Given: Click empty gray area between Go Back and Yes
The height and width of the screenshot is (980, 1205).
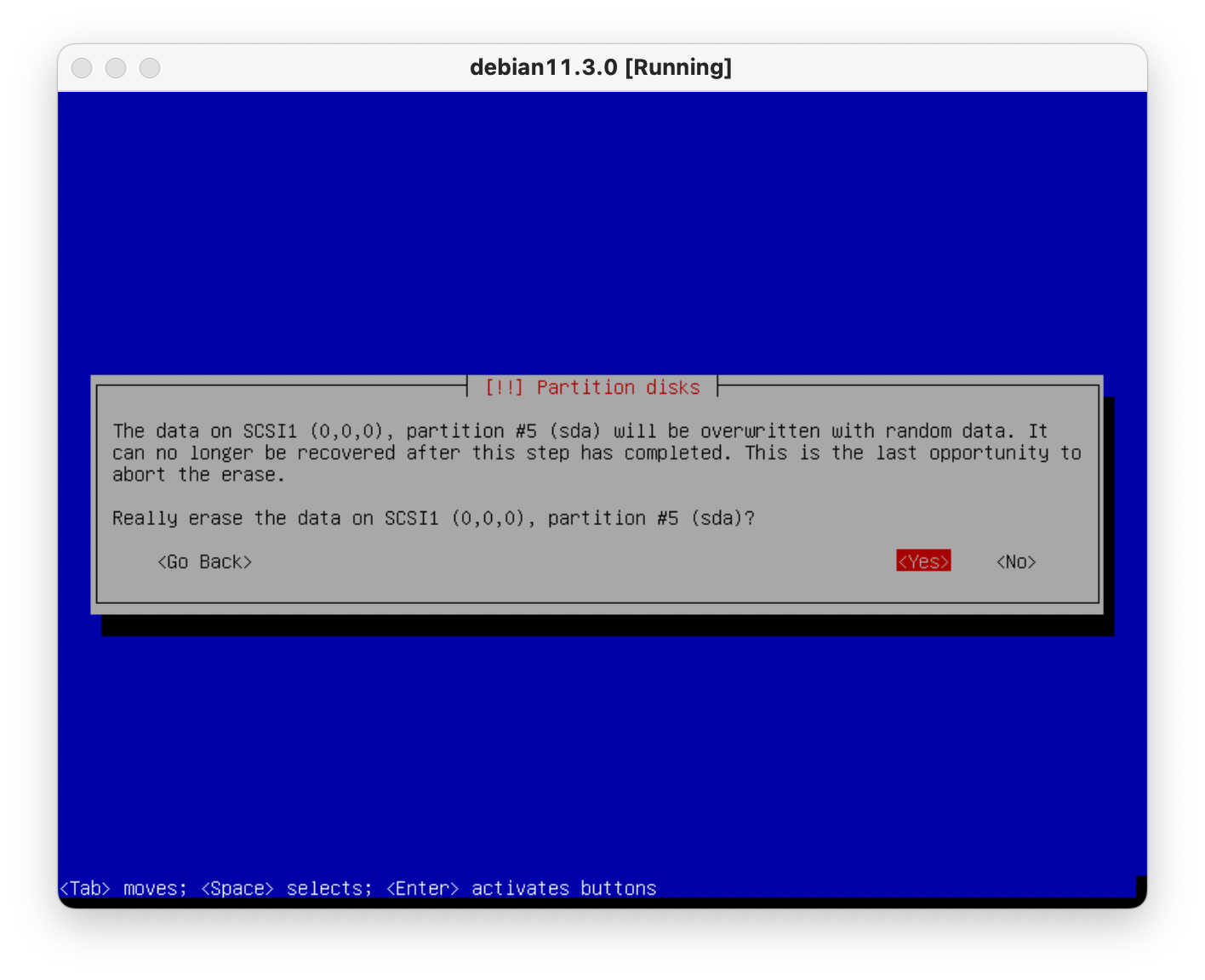Looking at the screenshot, I should [x=570, y=561].
